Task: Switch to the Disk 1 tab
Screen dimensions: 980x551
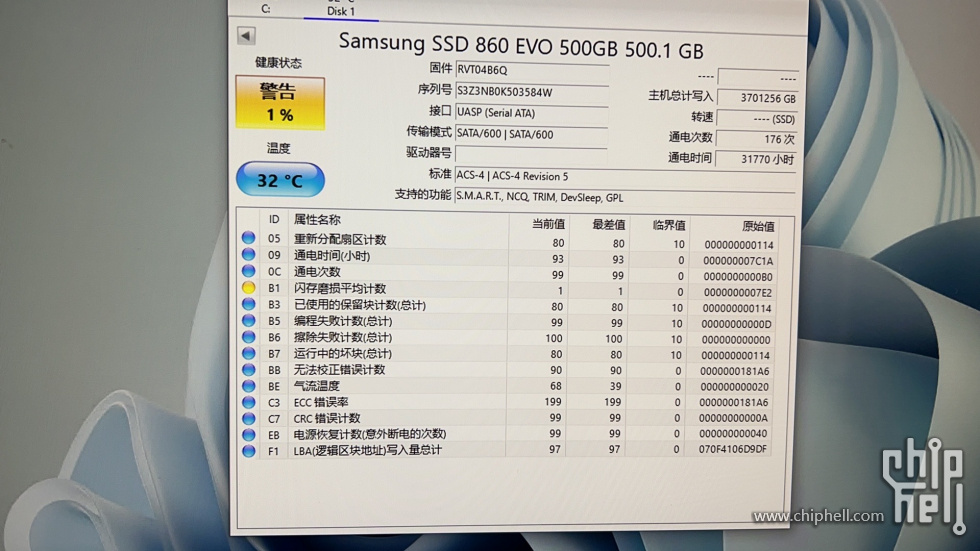Action: pyautogui.click(x=341, y=11)
